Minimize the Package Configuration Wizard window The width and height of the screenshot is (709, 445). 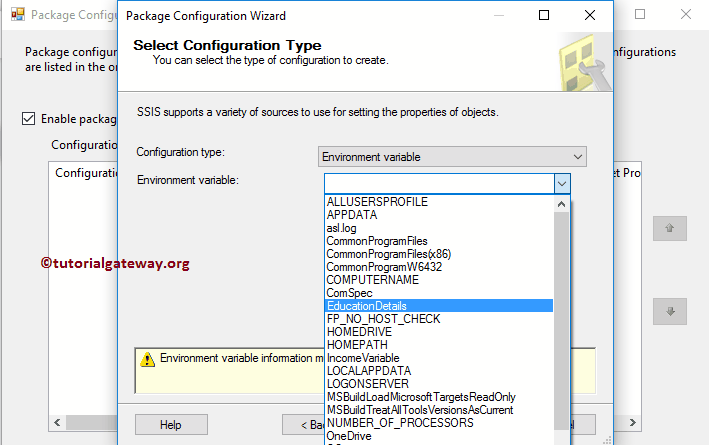(x=499, y=15)
